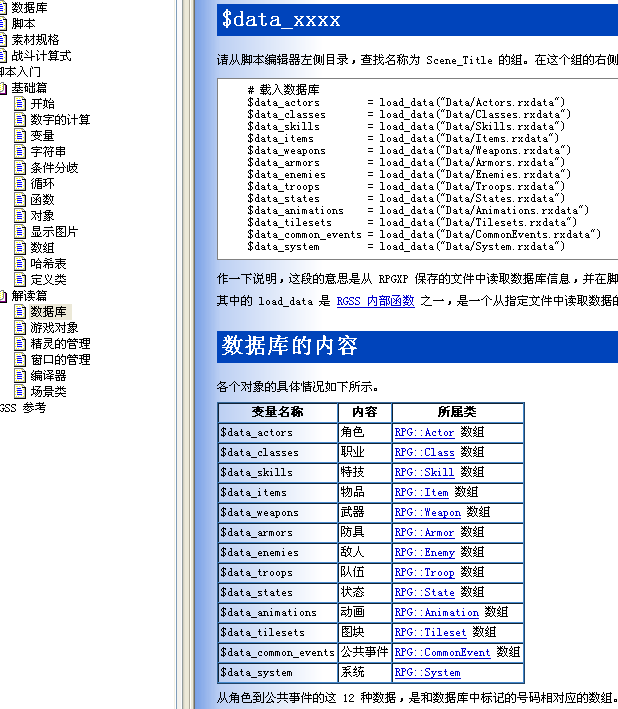Click the 各个对象的具体情况如下所示 sentence
618x709 pixels.
297,387
